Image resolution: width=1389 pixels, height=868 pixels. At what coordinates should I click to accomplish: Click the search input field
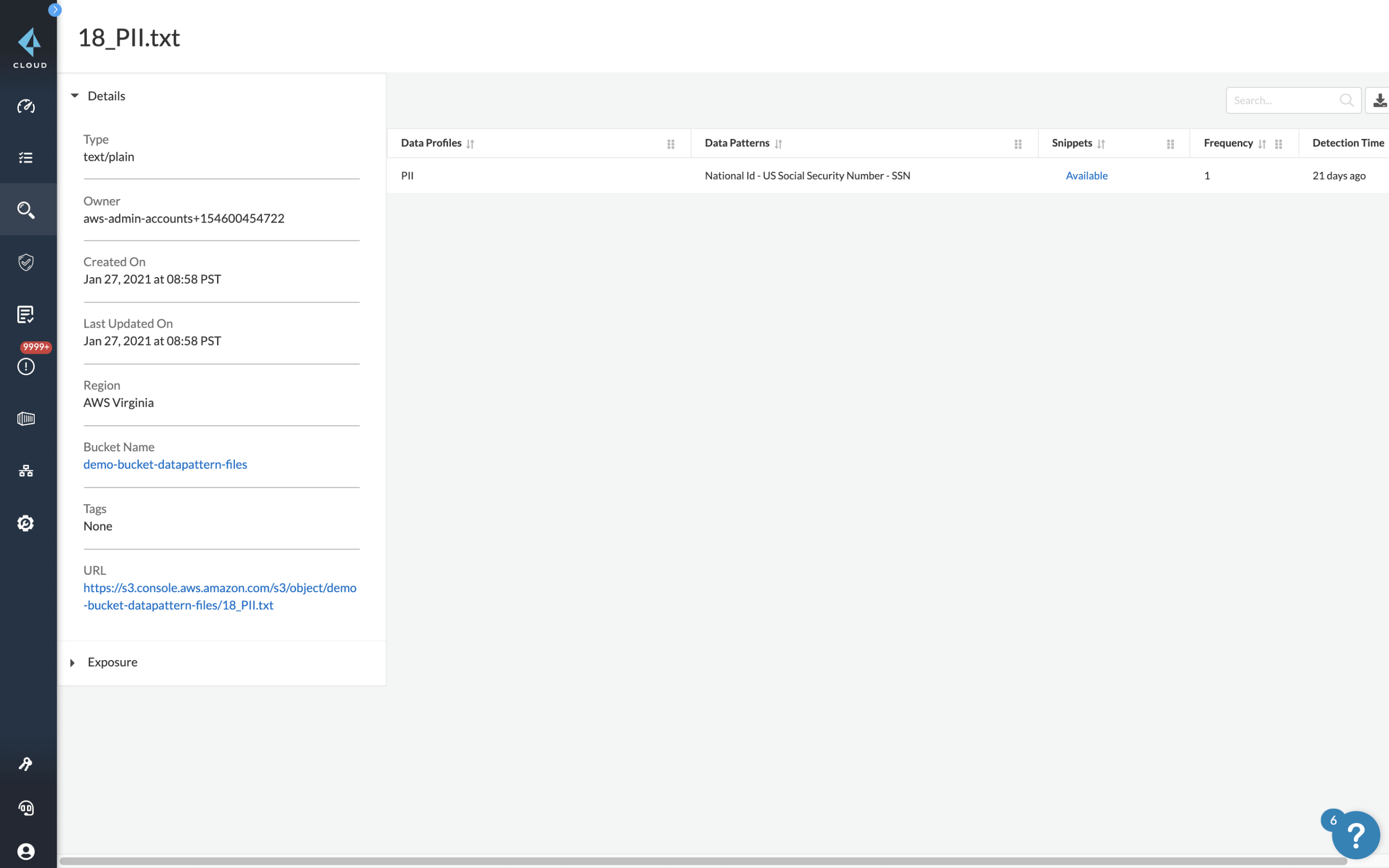(1284, 100)
